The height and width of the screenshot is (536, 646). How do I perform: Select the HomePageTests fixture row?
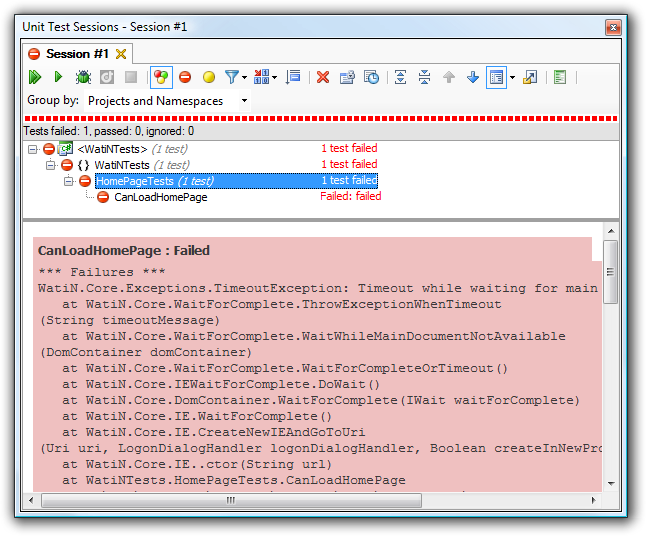(236, 181)
